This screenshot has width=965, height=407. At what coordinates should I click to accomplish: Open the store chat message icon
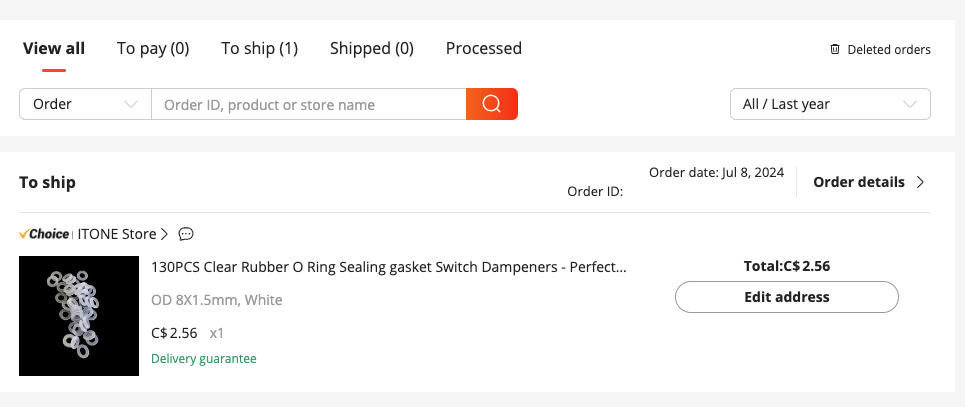click(185, 234)
